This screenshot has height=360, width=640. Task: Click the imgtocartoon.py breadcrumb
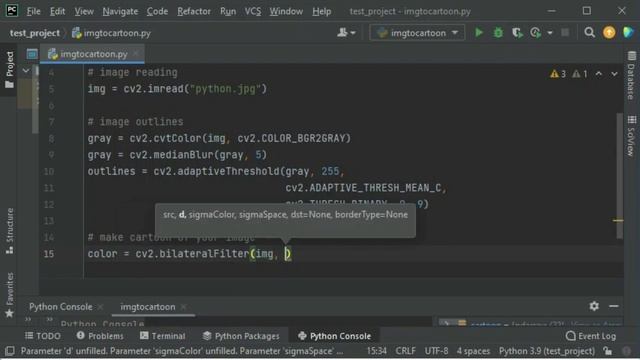click(x=111, y=33)
